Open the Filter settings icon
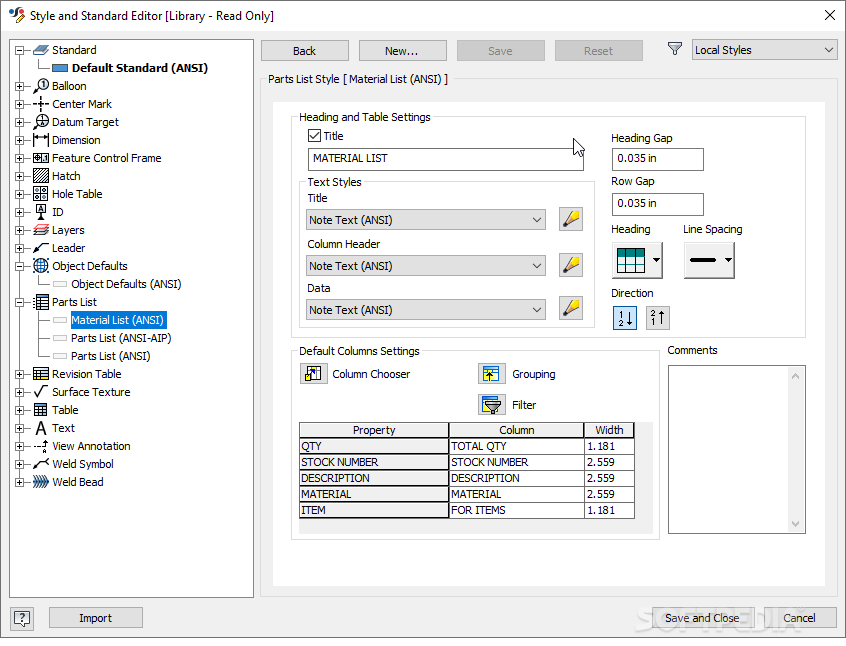The height and width of the screenshot is (646, 846). 492,404
